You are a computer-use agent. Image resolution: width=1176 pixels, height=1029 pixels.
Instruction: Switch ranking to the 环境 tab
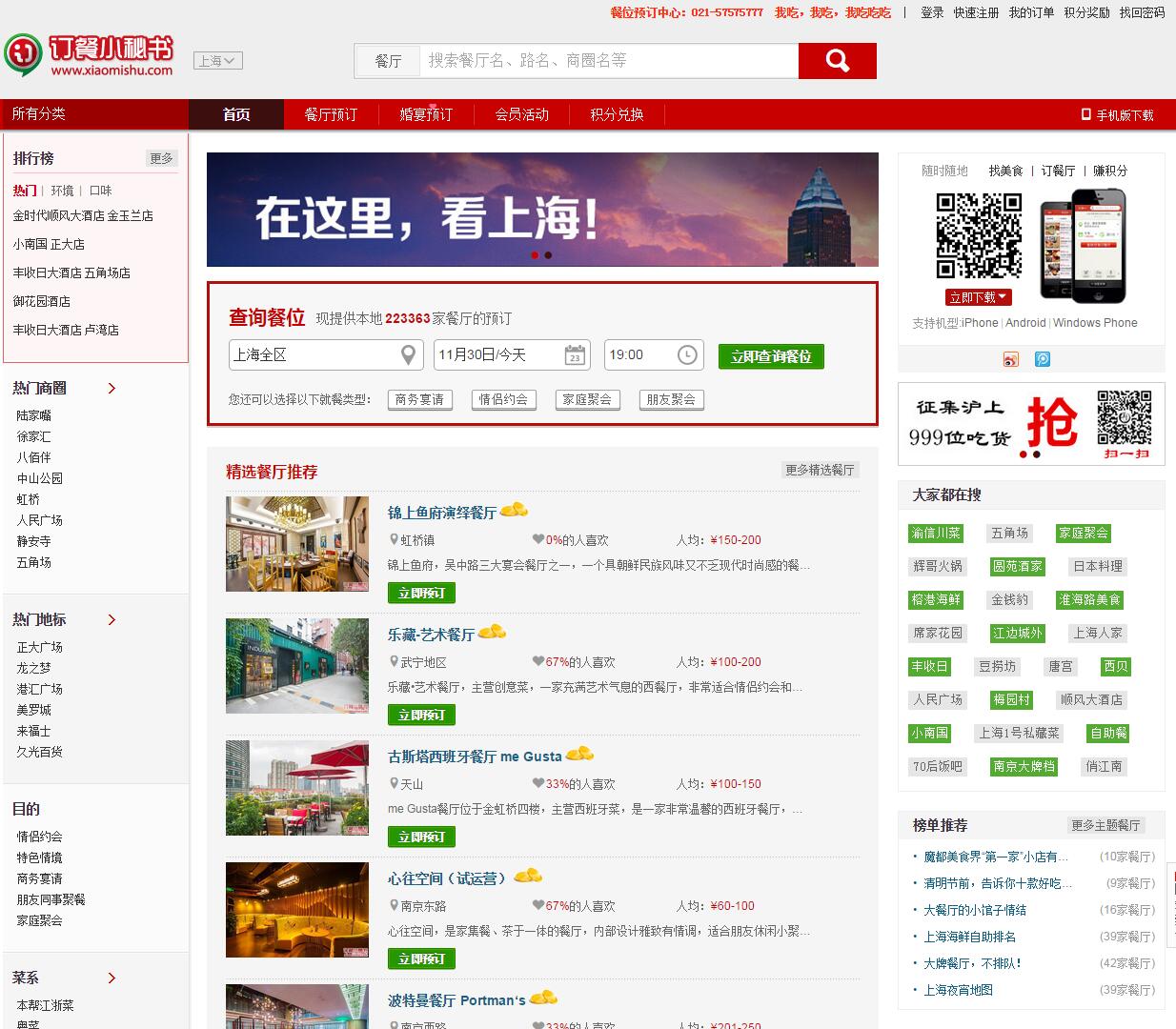point(62,191)
